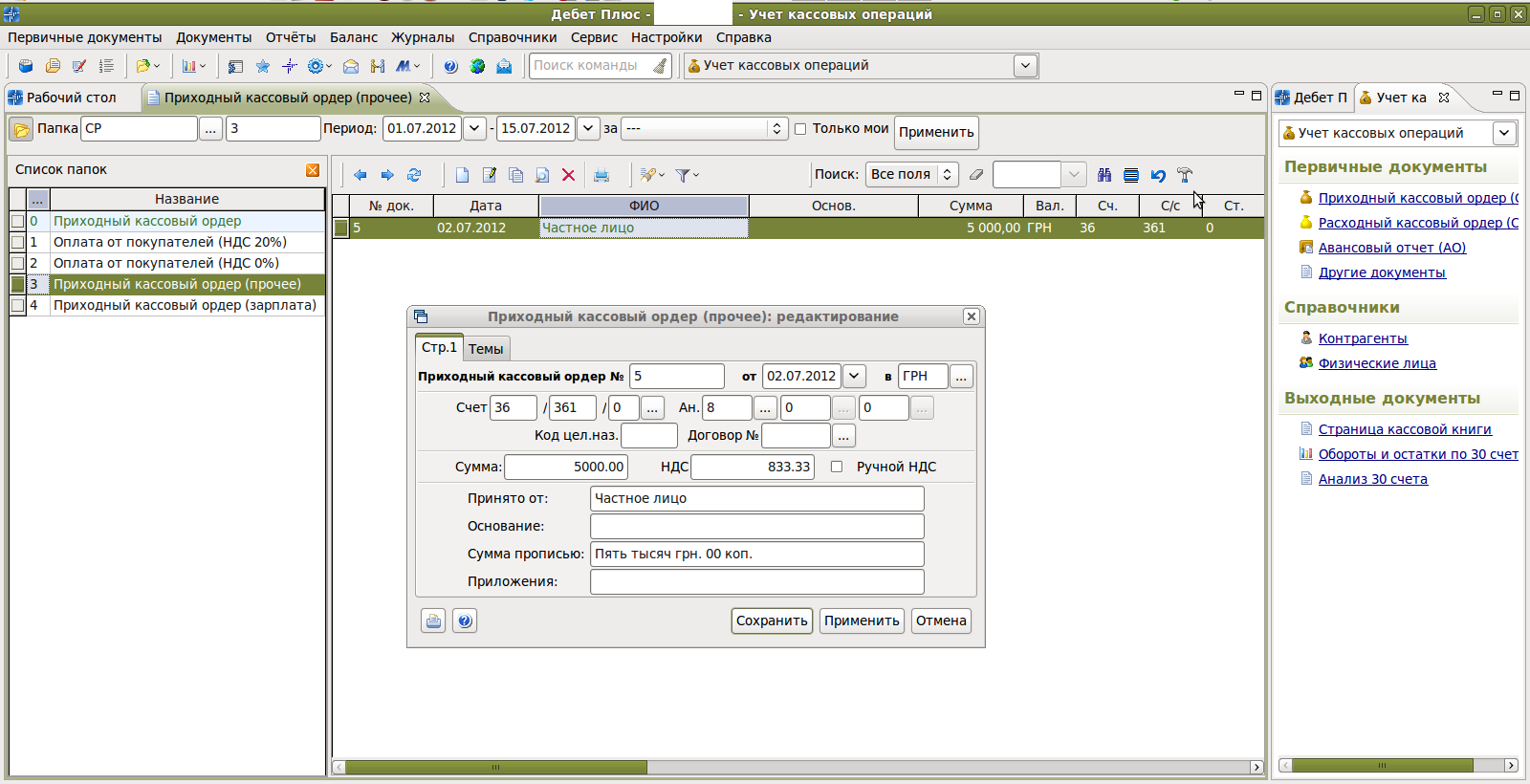
Task: Open the Первичные документы menu
Action: [85, 37]
